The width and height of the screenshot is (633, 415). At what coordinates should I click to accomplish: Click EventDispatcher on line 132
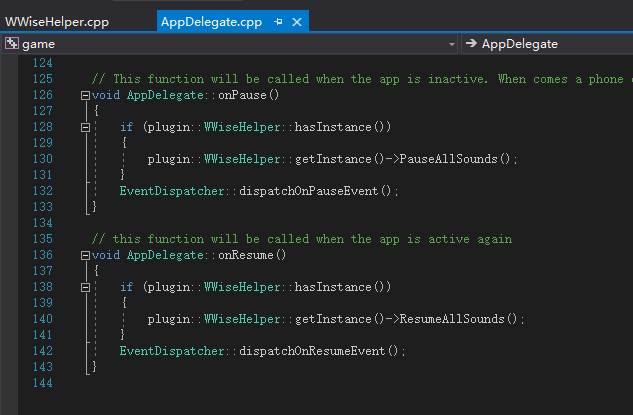[x=172, y=191]
